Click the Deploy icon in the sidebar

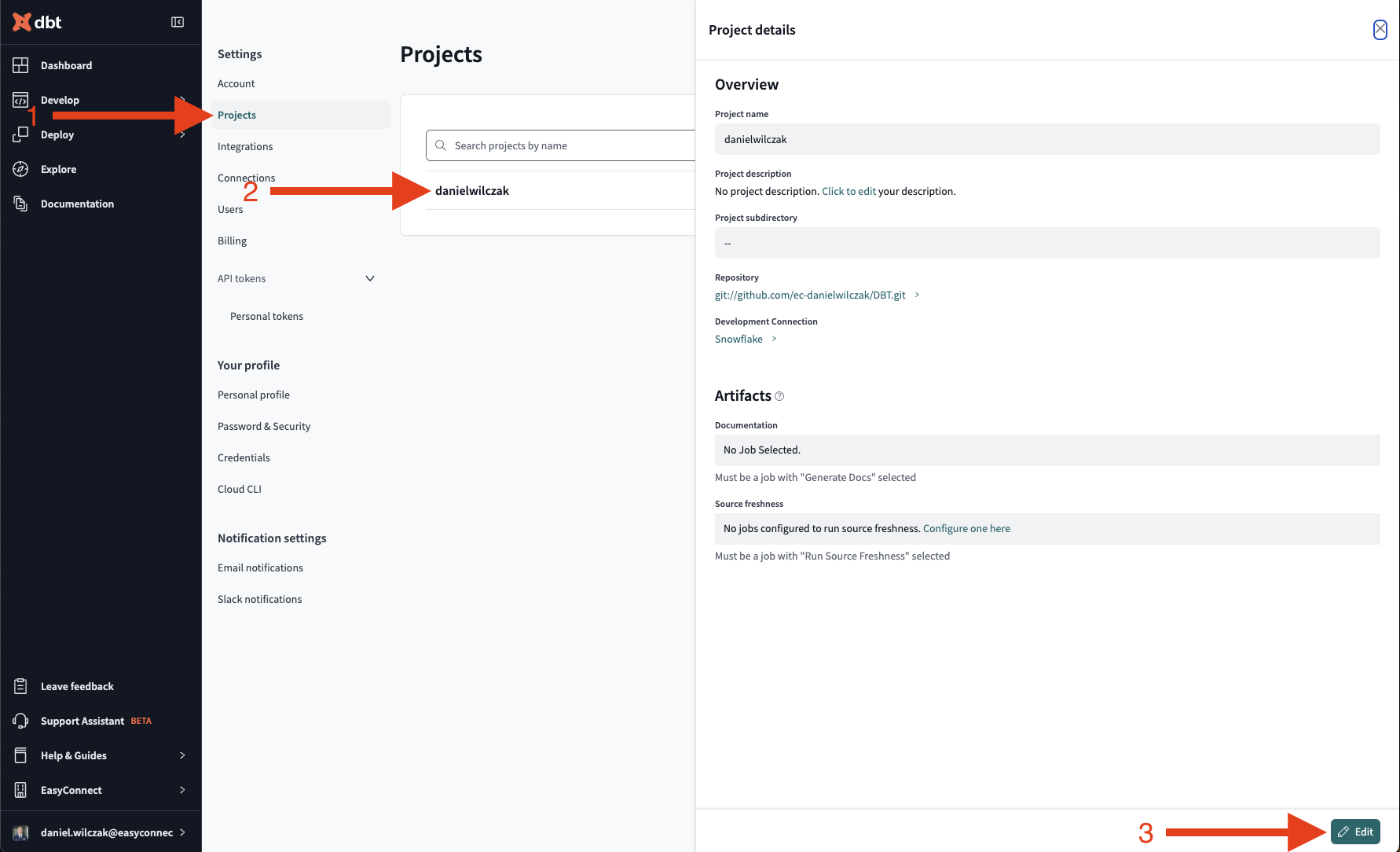pyautogui.click(x=20, y=134)
